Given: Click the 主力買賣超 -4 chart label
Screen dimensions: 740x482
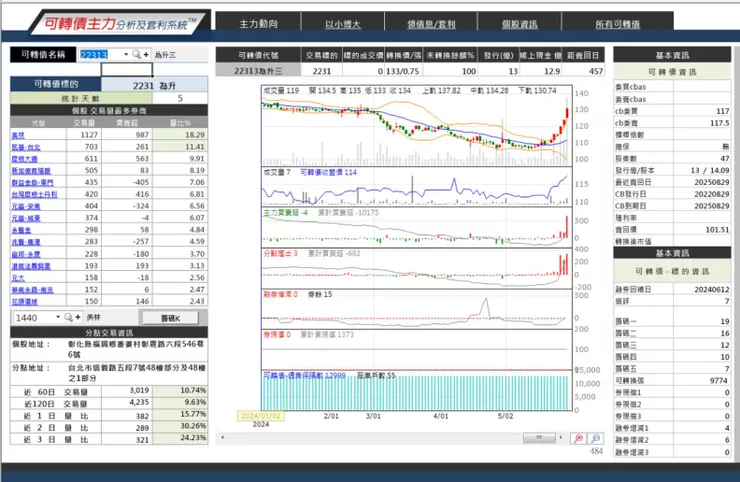Looking at the screenshot, I should pos(286,213).
